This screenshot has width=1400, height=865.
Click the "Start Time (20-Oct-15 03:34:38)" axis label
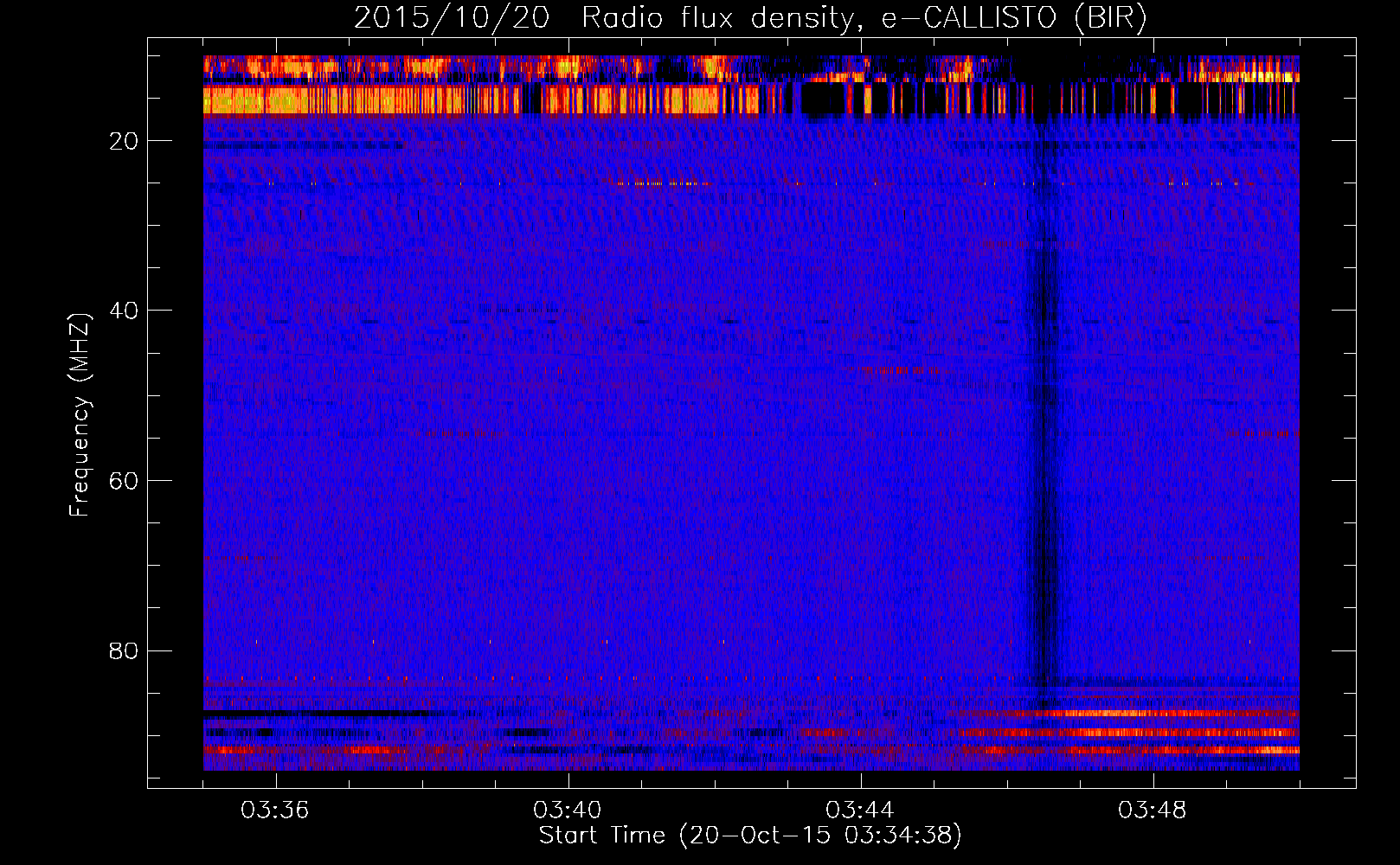pyautogui.click(x=750, y=836)
